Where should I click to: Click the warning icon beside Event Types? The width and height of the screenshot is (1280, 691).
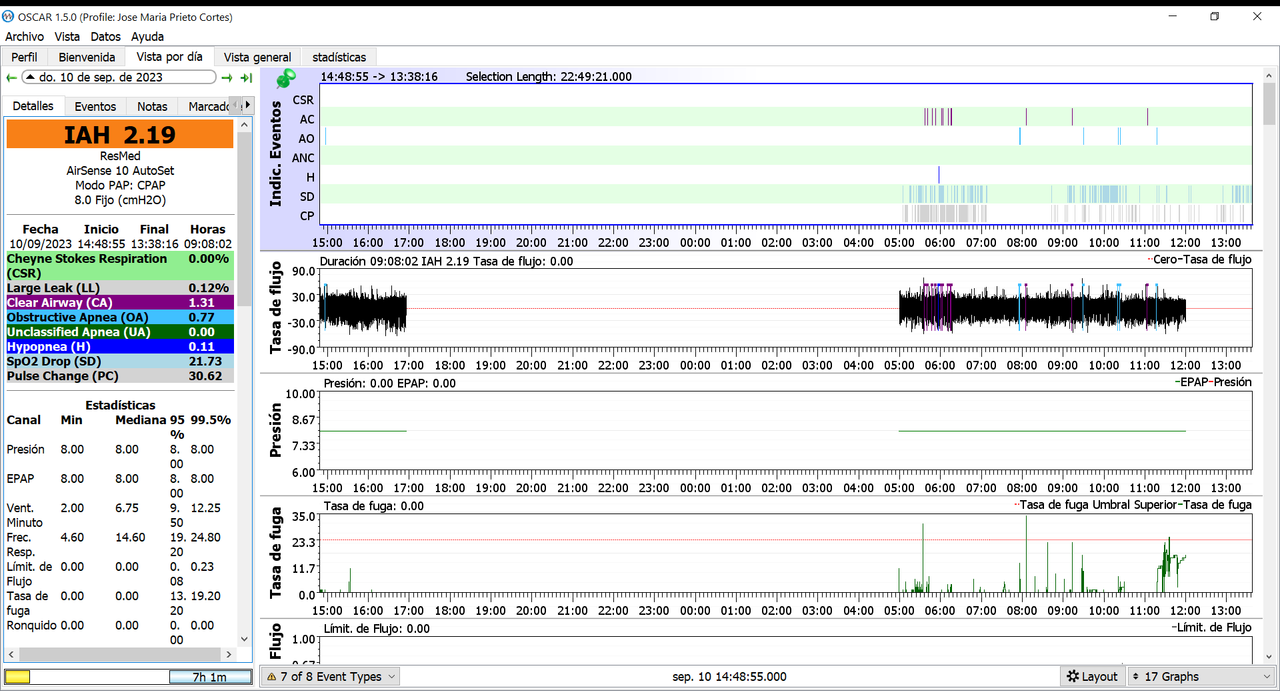tap(270, 677)
